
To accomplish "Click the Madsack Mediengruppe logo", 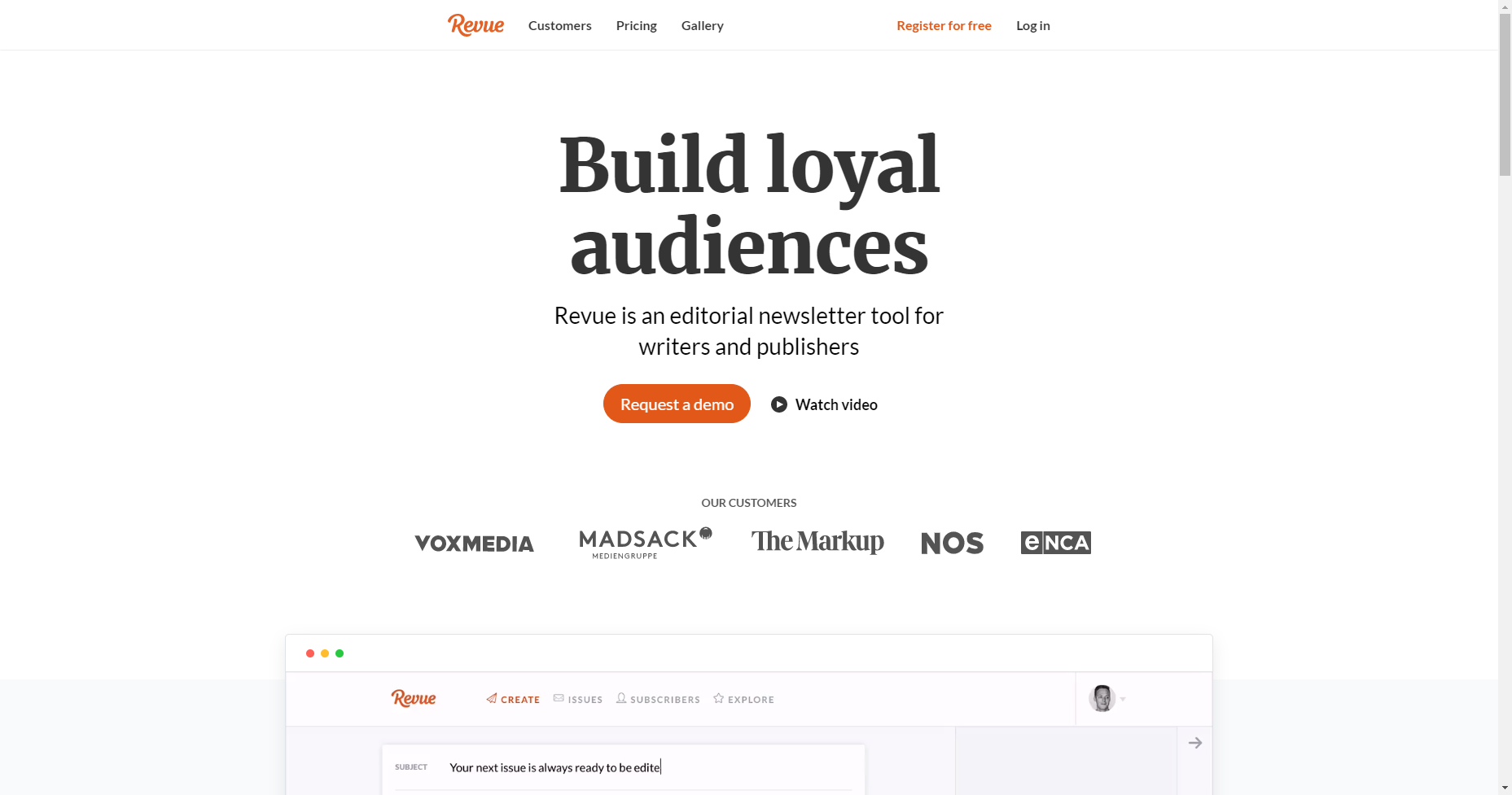I will tap(646, 543).
